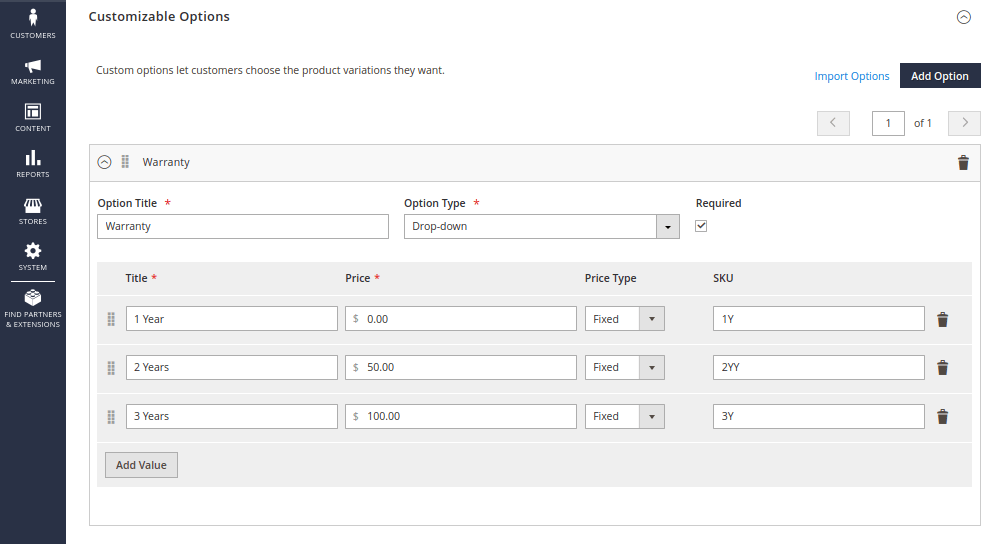The height and width of the screenshot is (544, 1000).
Task: Click the SKU column header
Action: (723, 278)
